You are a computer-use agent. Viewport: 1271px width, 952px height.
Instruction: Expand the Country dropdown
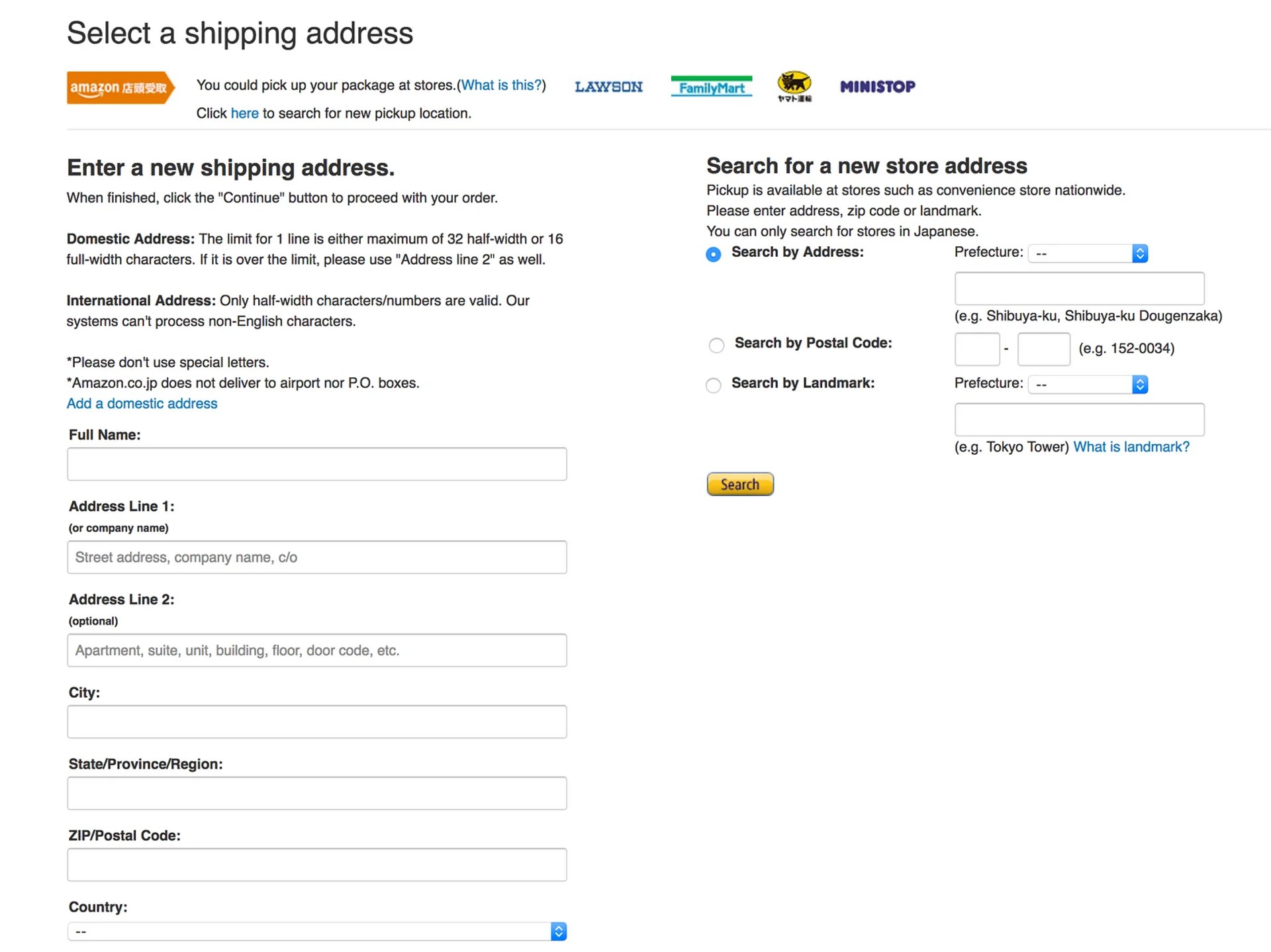316,931
